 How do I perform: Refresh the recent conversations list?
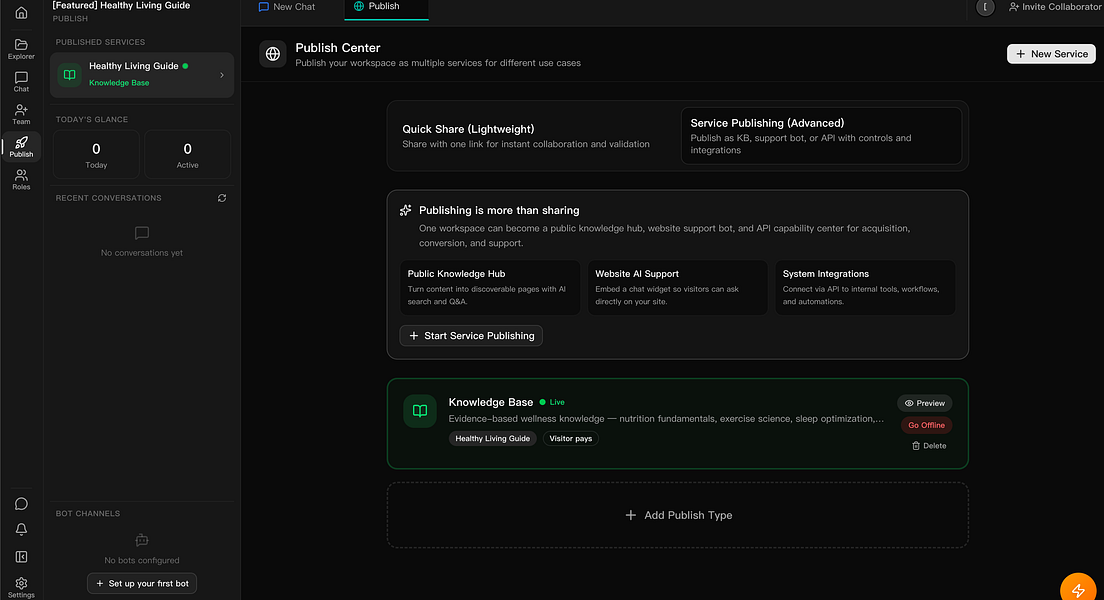coord(222,198)
